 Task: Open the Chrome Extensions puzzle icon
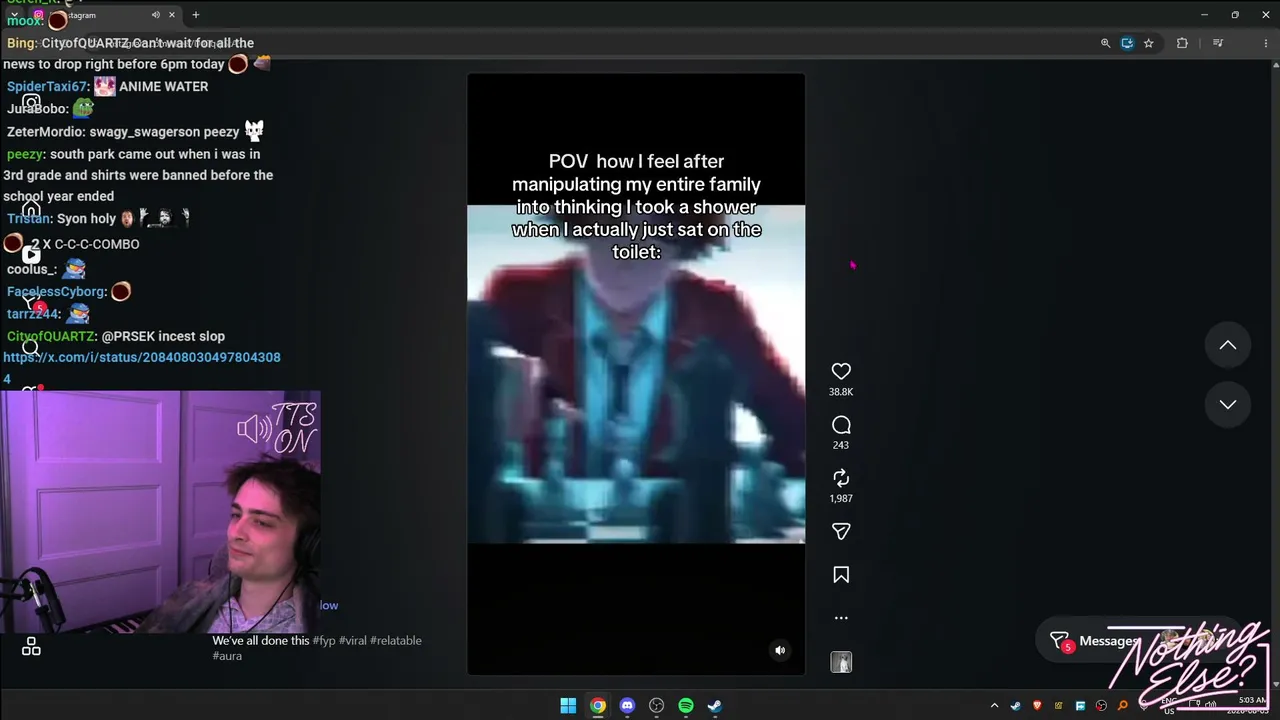[x=1182, y=43]
